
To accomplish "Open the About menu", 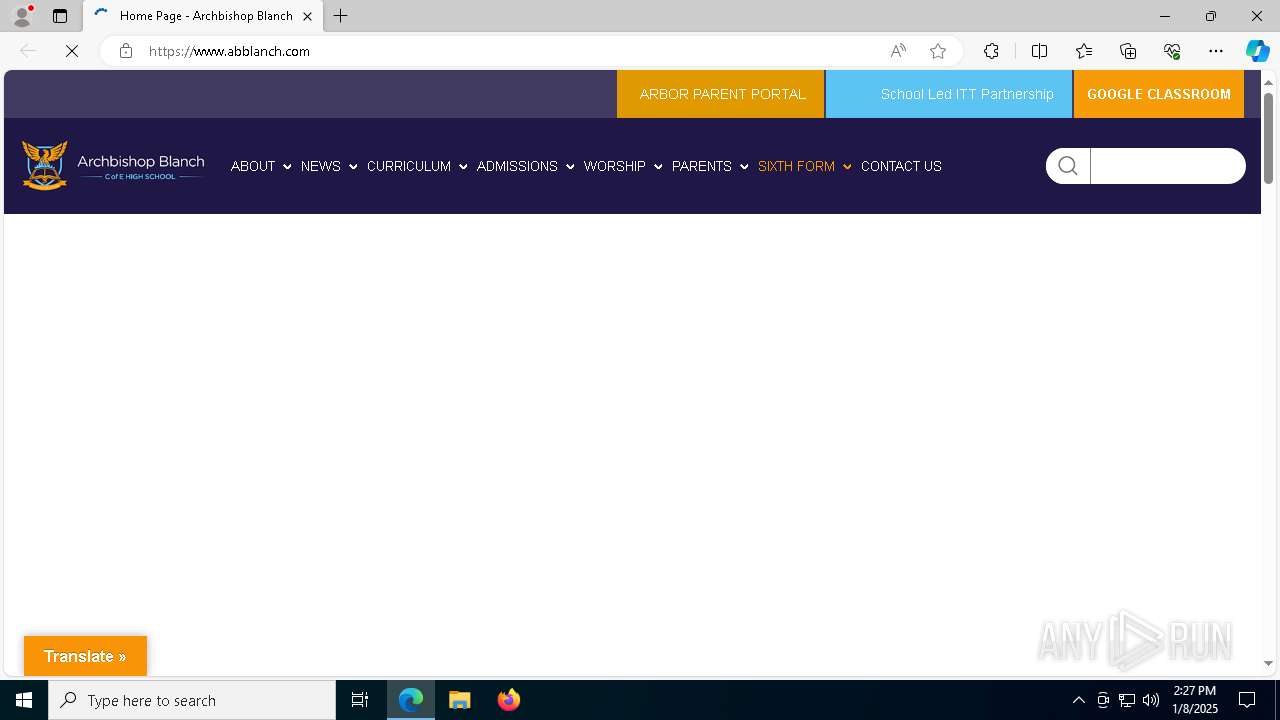I will pyautogui.click(x=253, y=166).
